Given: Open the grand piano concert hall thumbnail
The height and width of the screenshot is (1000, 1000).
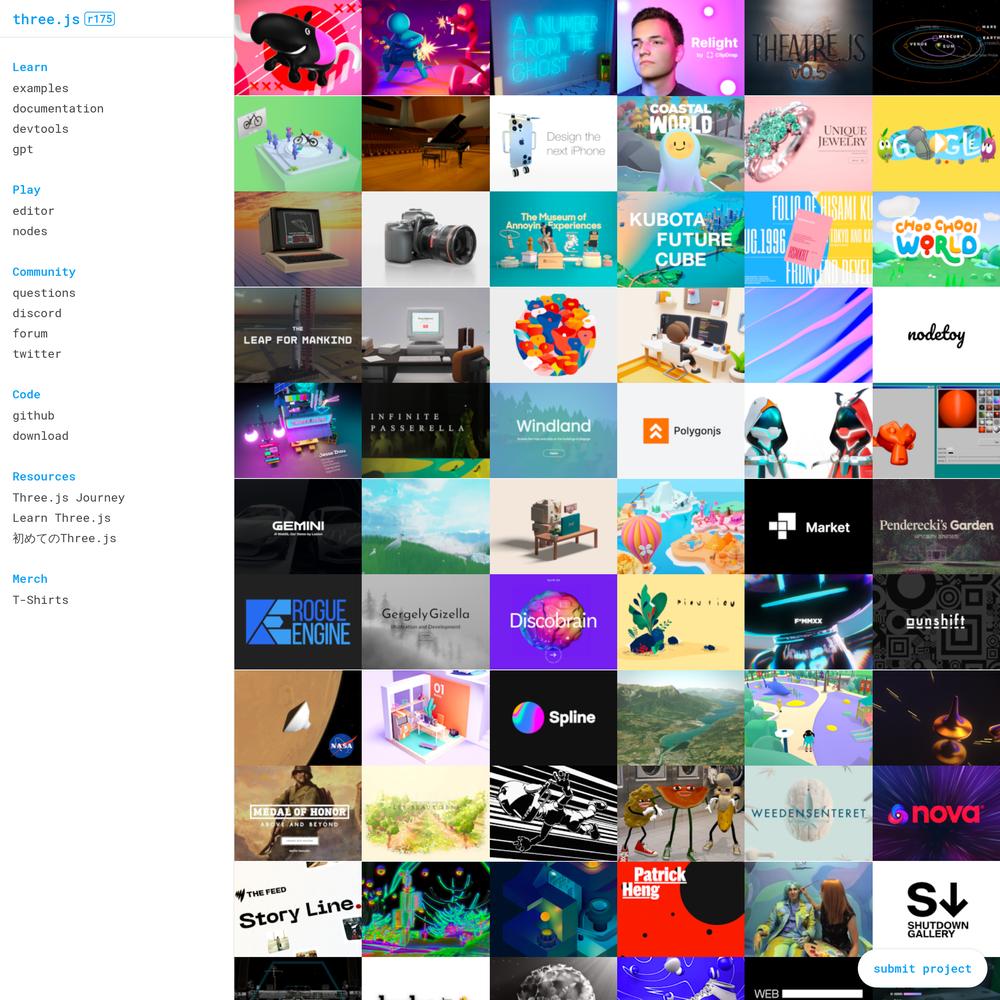Looking at the screenshot, I should 425,143.
